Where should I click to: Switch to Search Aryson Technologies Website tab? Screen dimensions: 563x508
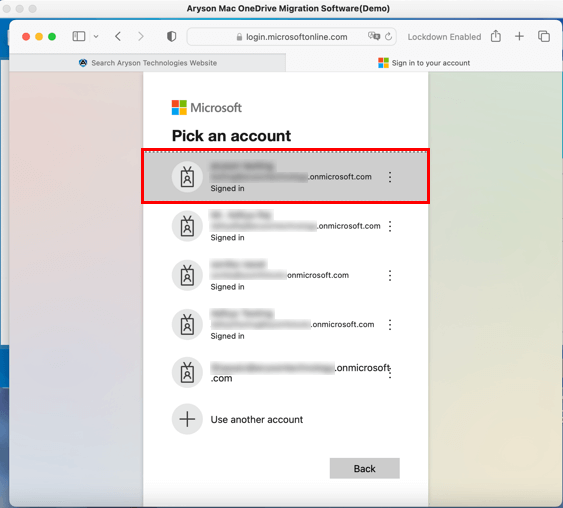(x=148, y=63)
